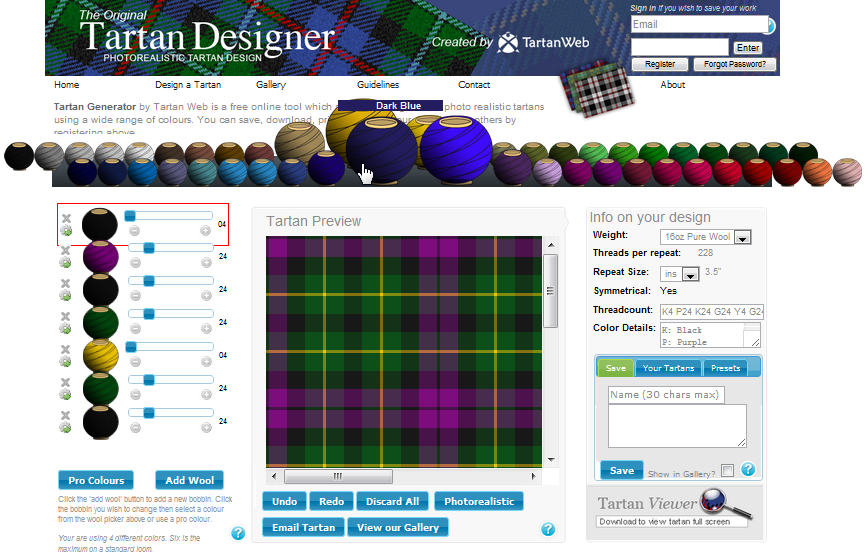Click the Redo button
Image resolution: width=868 pixels, height=559 pixels.
(x=332, y=501)
